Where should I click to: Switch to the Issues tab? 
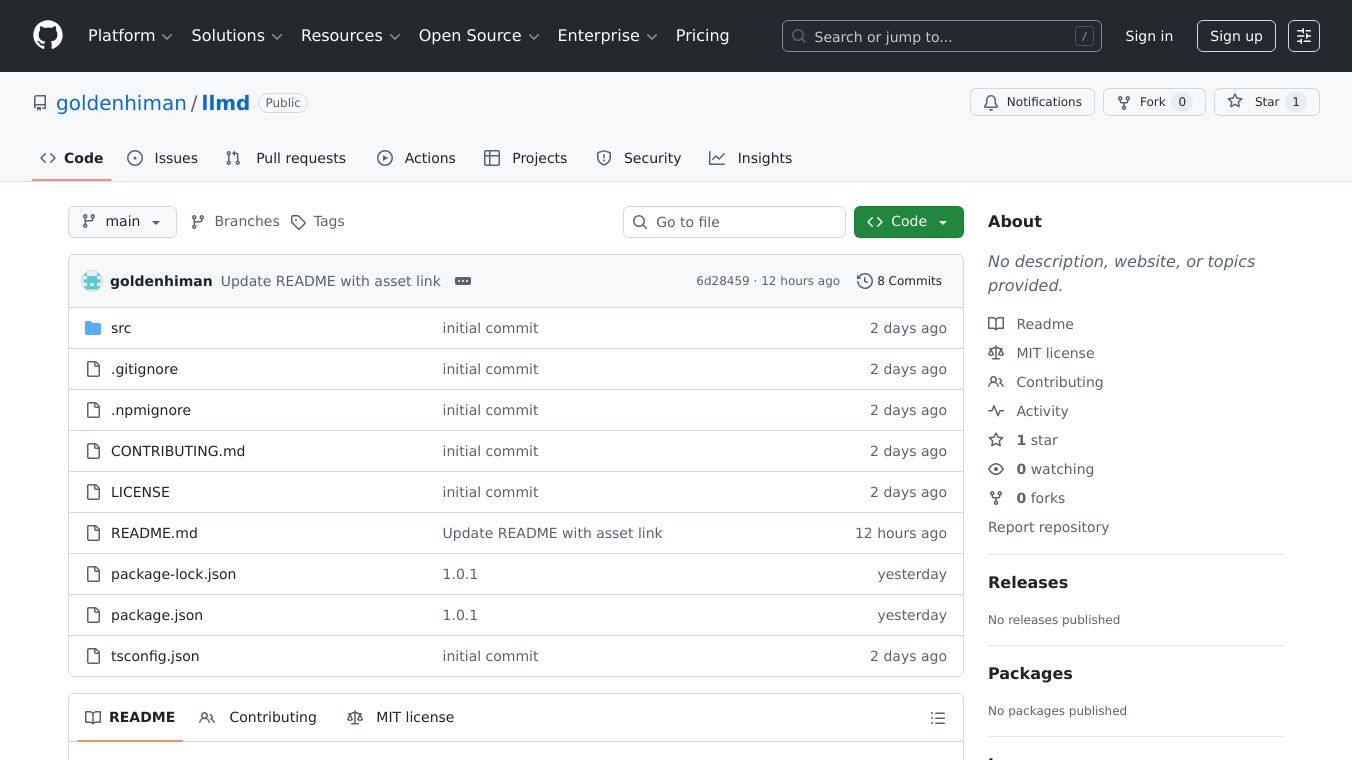(163, 158)
